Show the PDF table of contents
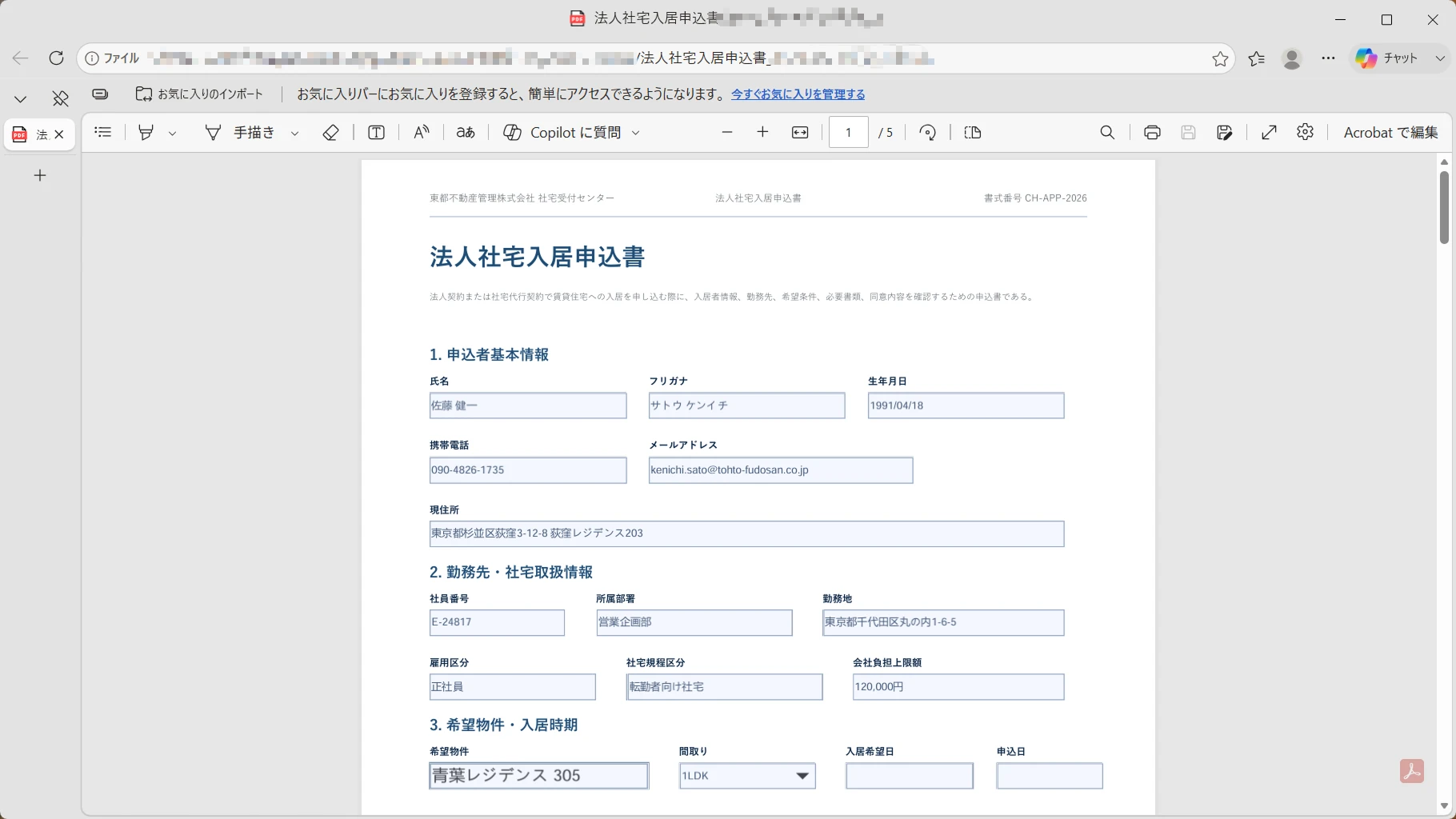The height and width of the screenshot is (819, 1456). [x=102, y=132]
